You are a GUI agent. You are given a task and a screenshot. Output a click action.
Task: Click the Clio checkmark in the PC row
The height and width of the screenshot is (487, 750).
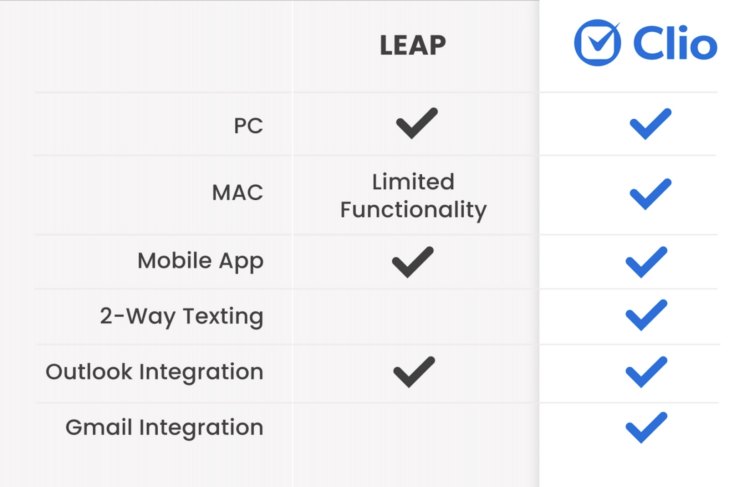pyautogui.click(x=650, y=124)
